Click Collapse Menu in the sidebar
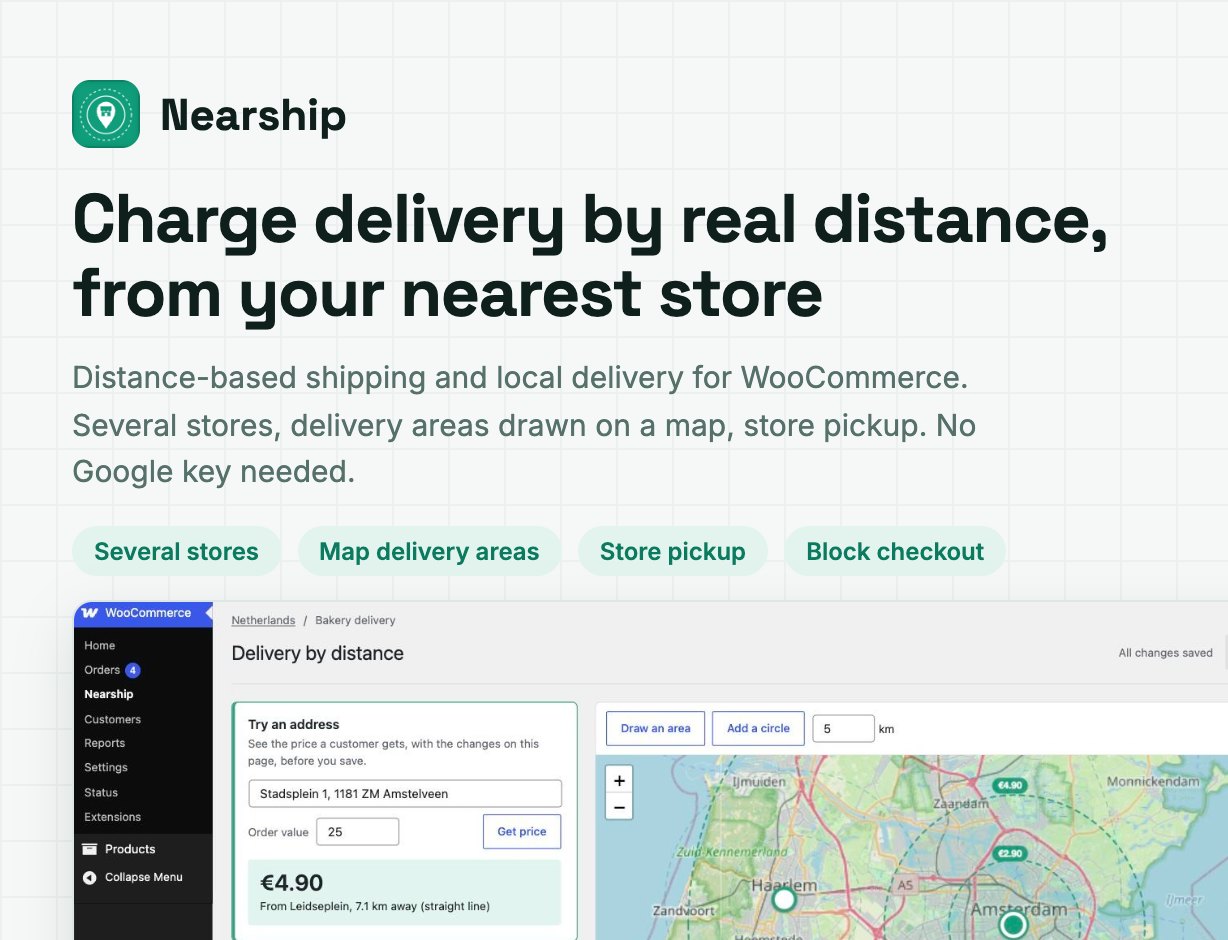 (144, 877)
